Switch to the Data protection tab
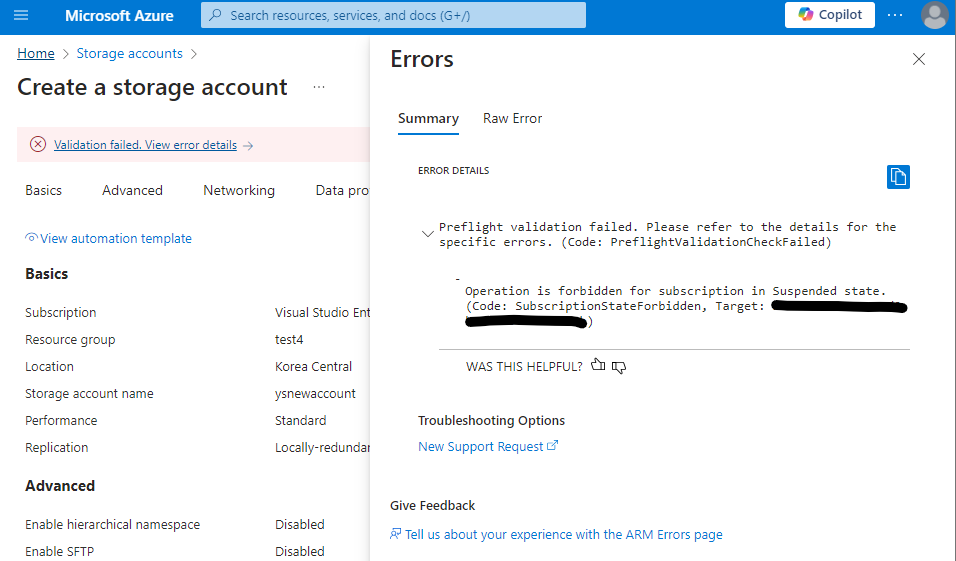956x561 pixels. 342,190
